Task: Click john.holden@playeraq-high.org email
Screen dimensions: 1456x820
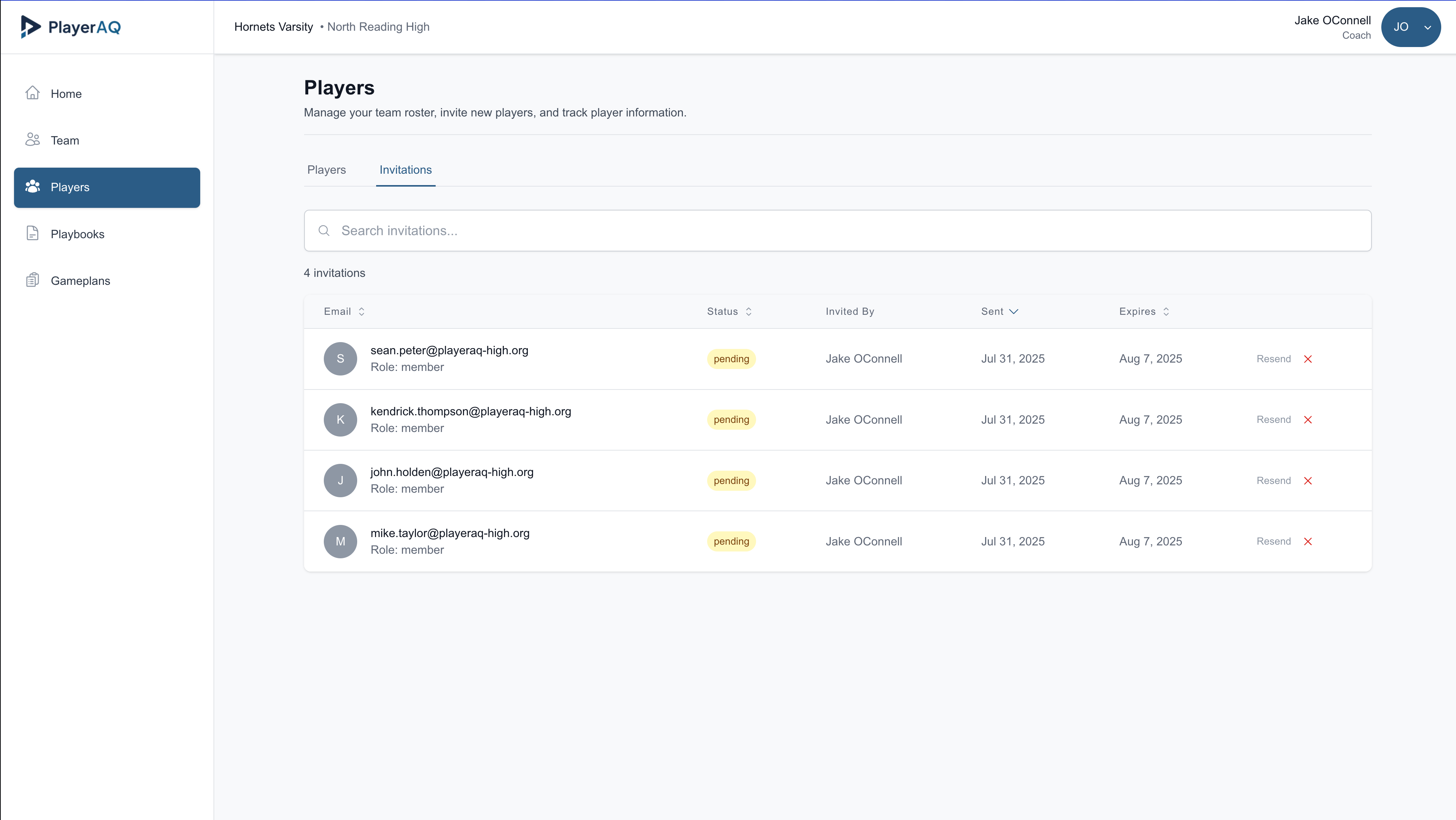Action: pyautogui.click(x=452, y=472)
